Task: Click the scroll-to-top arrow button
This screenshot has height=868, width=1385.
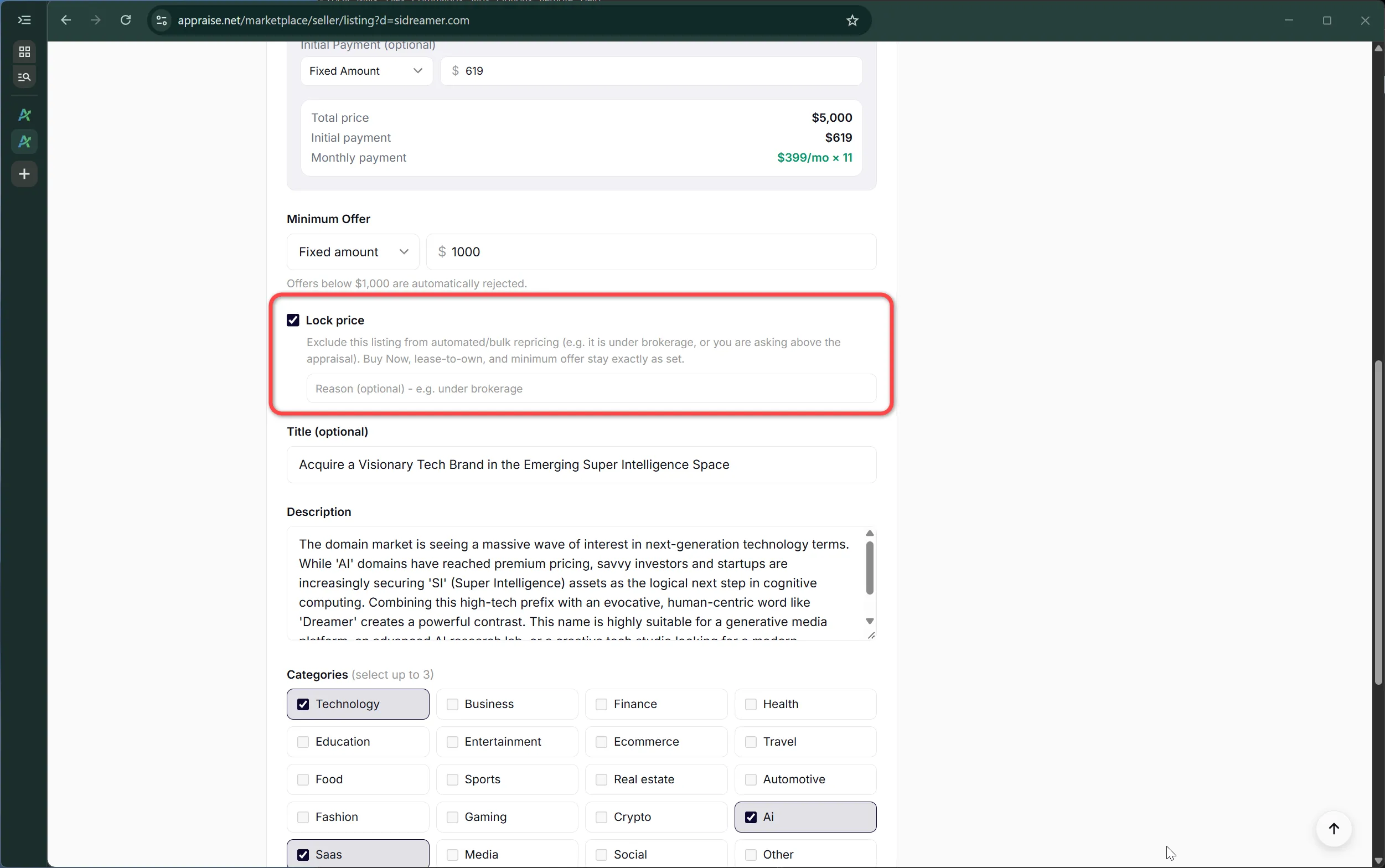Action: click(x=1334, y=828)
